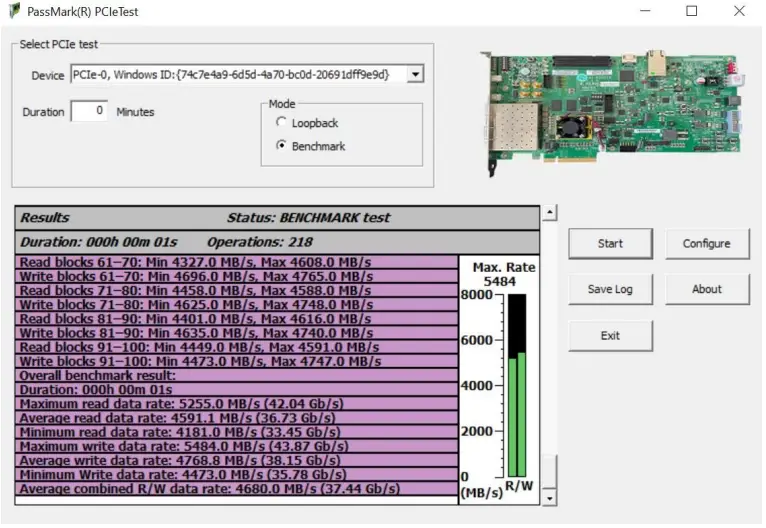
Task: Maximize the PCIeTest window
Action: click(x=692, y=11)
